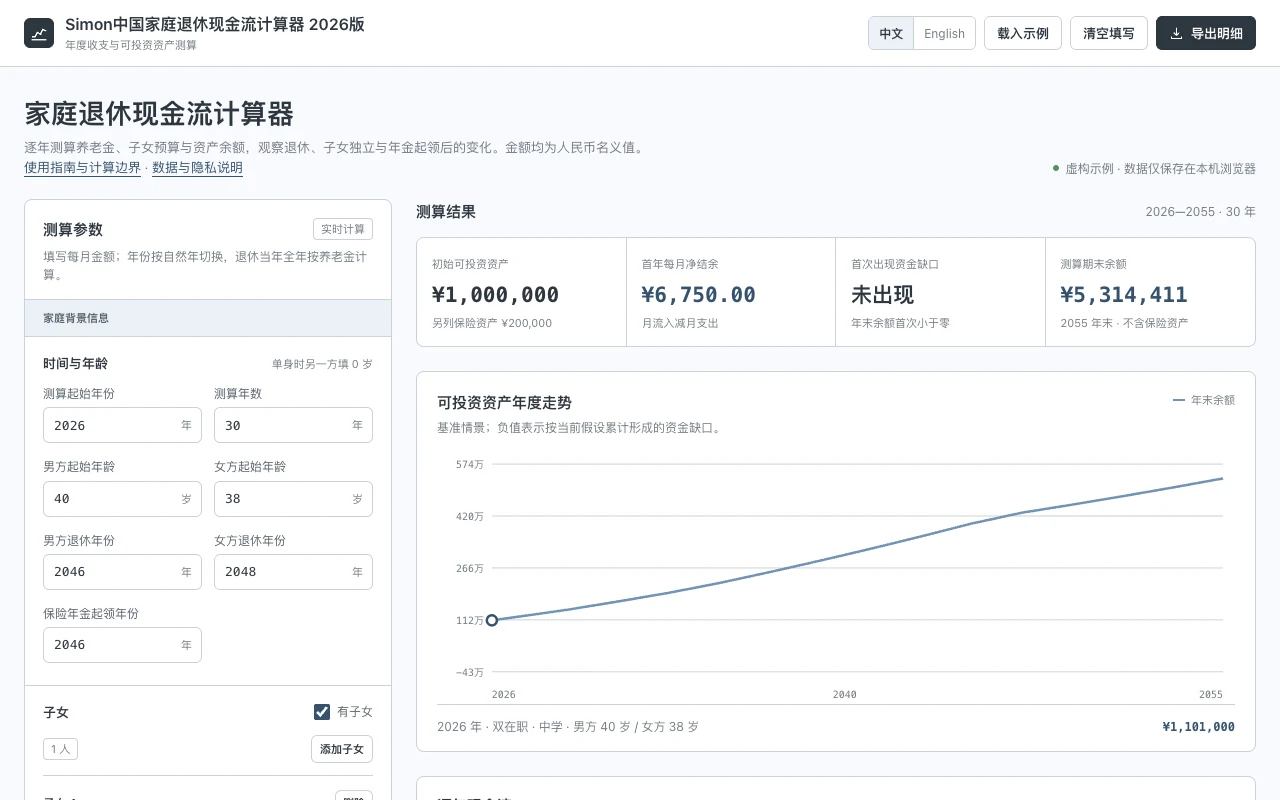Image resolution: width=1280 pixels, height=800 pixels.
Task: Click the ¥6,750.00 monthly surplus value
Action: click(x=698, y=295)
